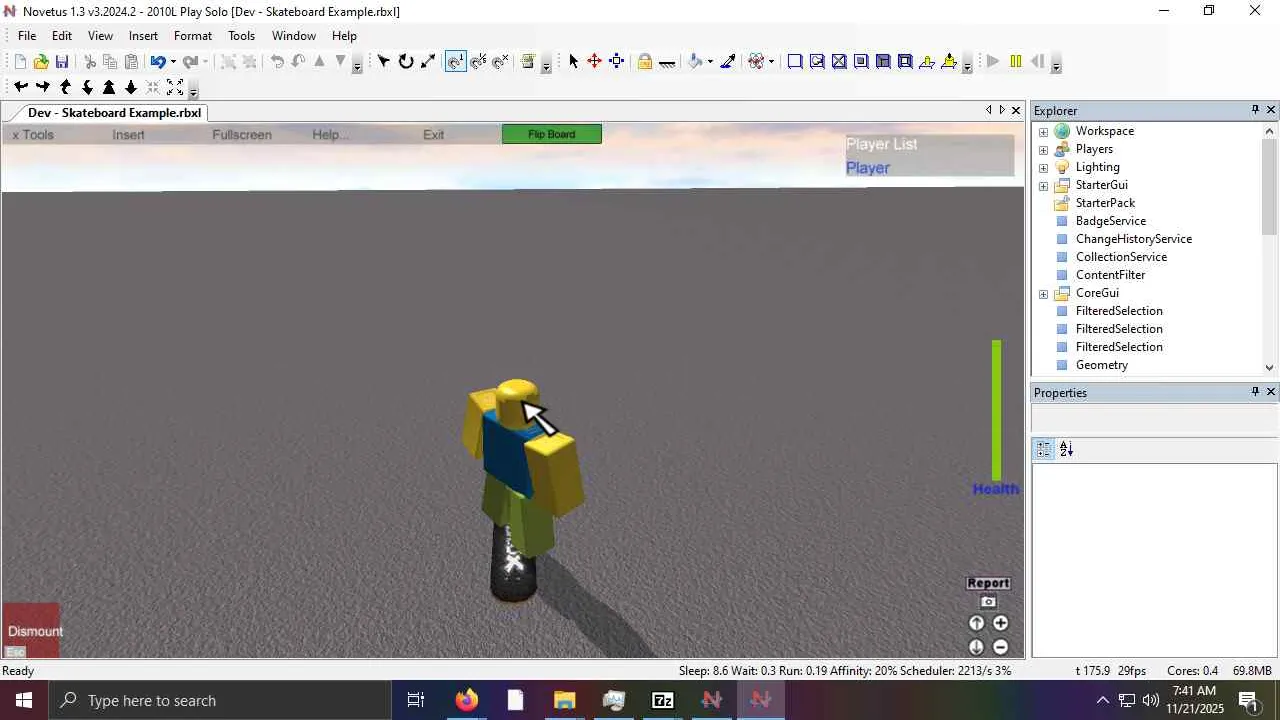Click the New file icon
The image size is (1280, 720).
(20, 62)
